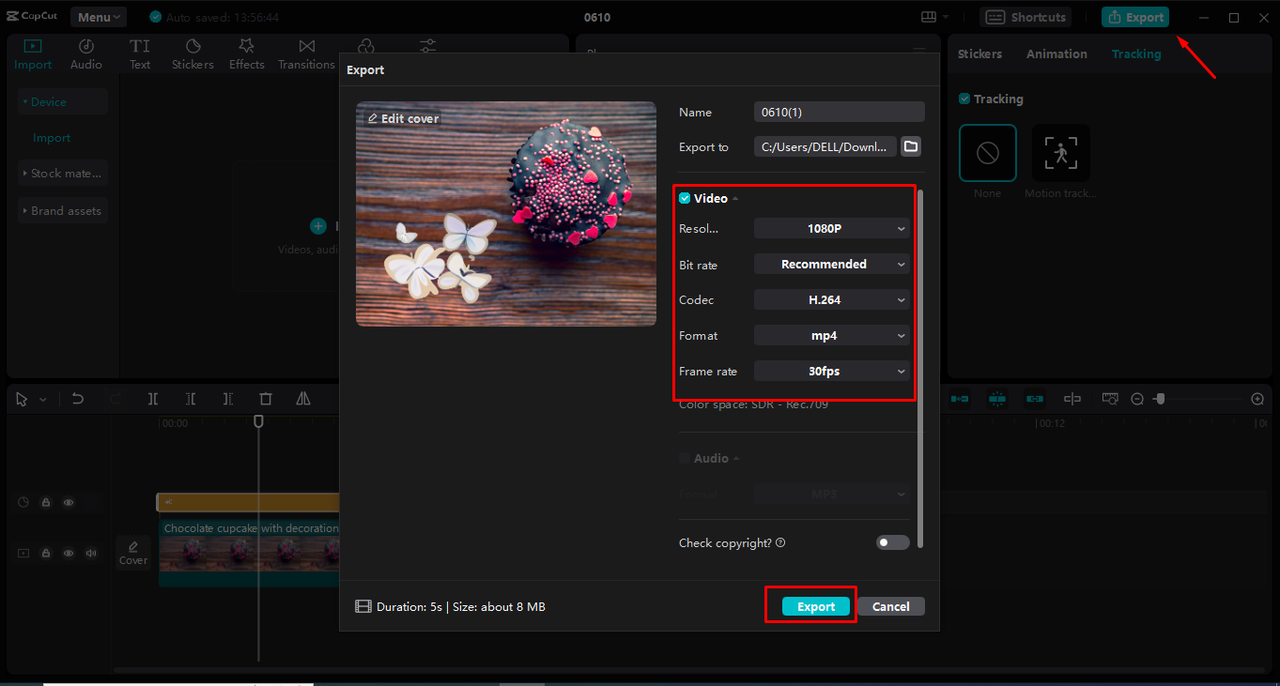Expand the Stock materials tree item
The height and width of the screenshot is (686, 1280).
point(62,173)
